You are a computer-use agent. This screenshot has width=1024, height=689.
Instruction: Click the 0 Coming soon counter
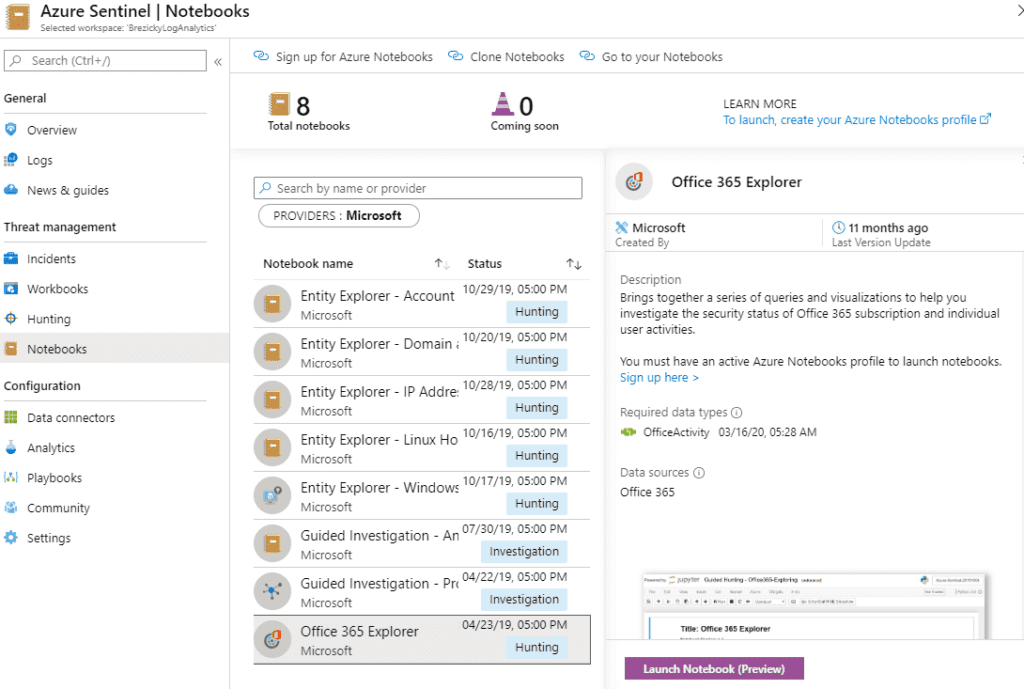(x=524, y=112)
